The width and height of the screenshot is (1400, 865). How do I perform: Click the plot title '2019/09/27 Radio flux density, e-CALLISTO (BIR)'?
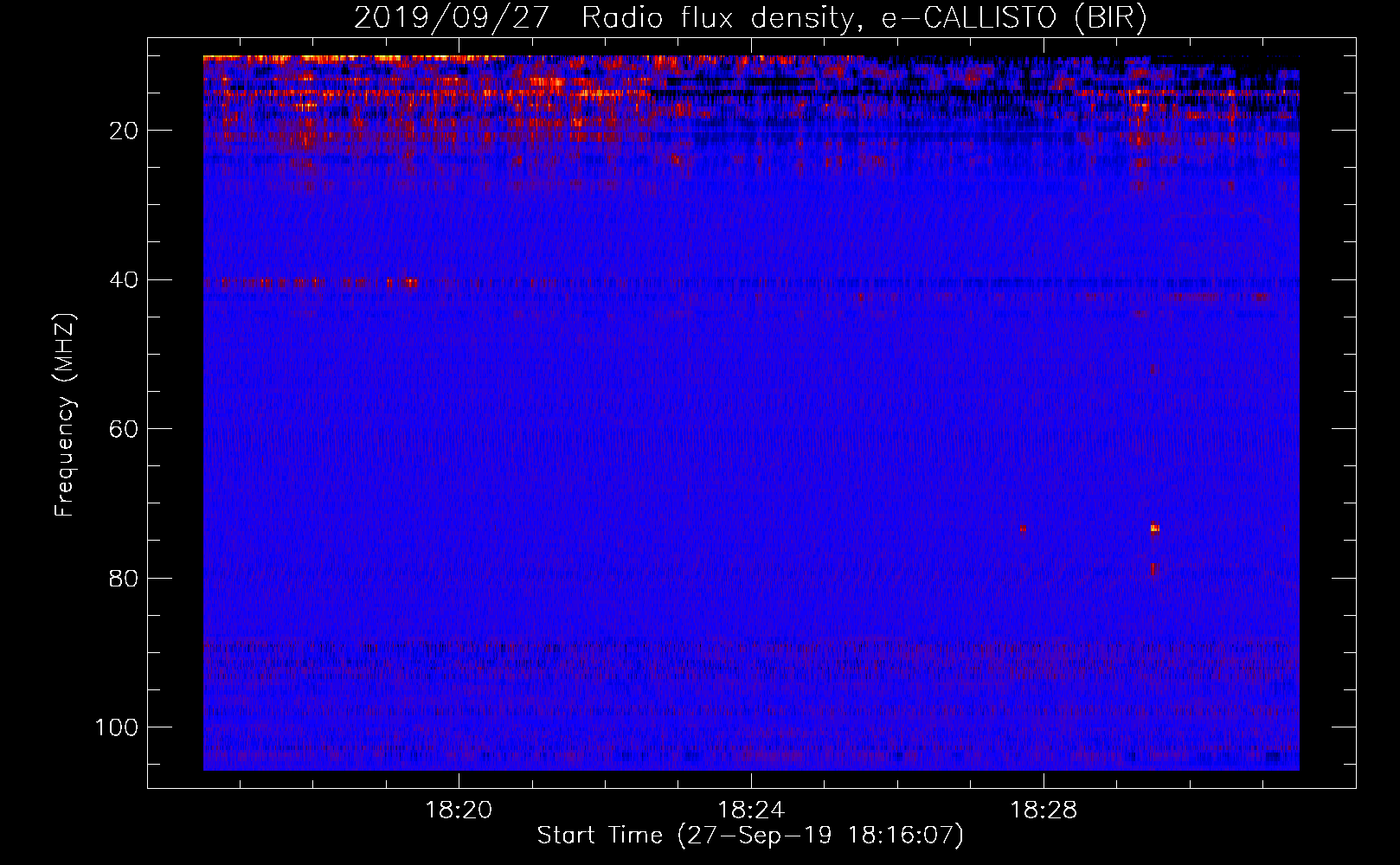point(750,17)
